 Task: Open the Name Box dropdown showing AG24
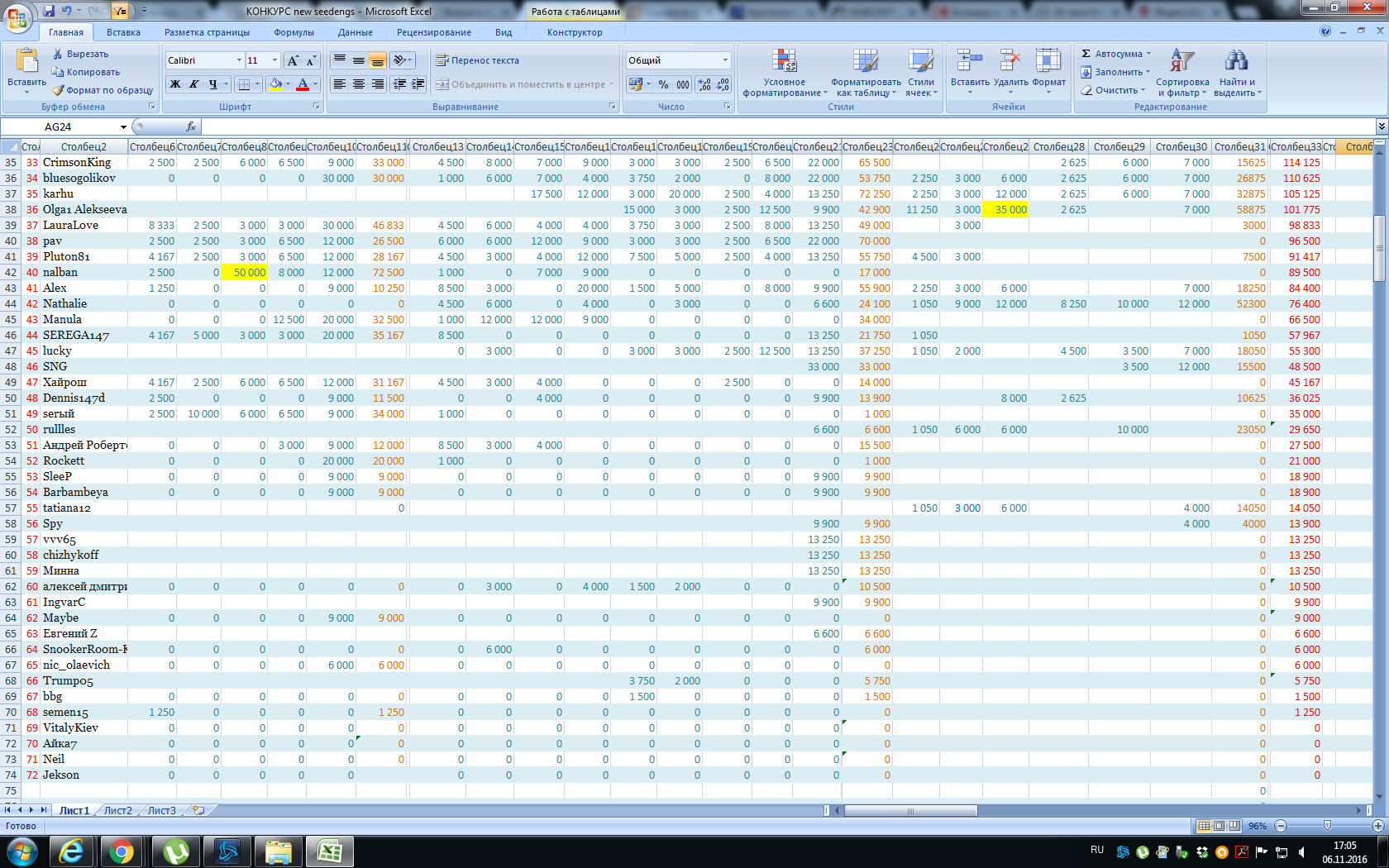click(x=123, y=126)
